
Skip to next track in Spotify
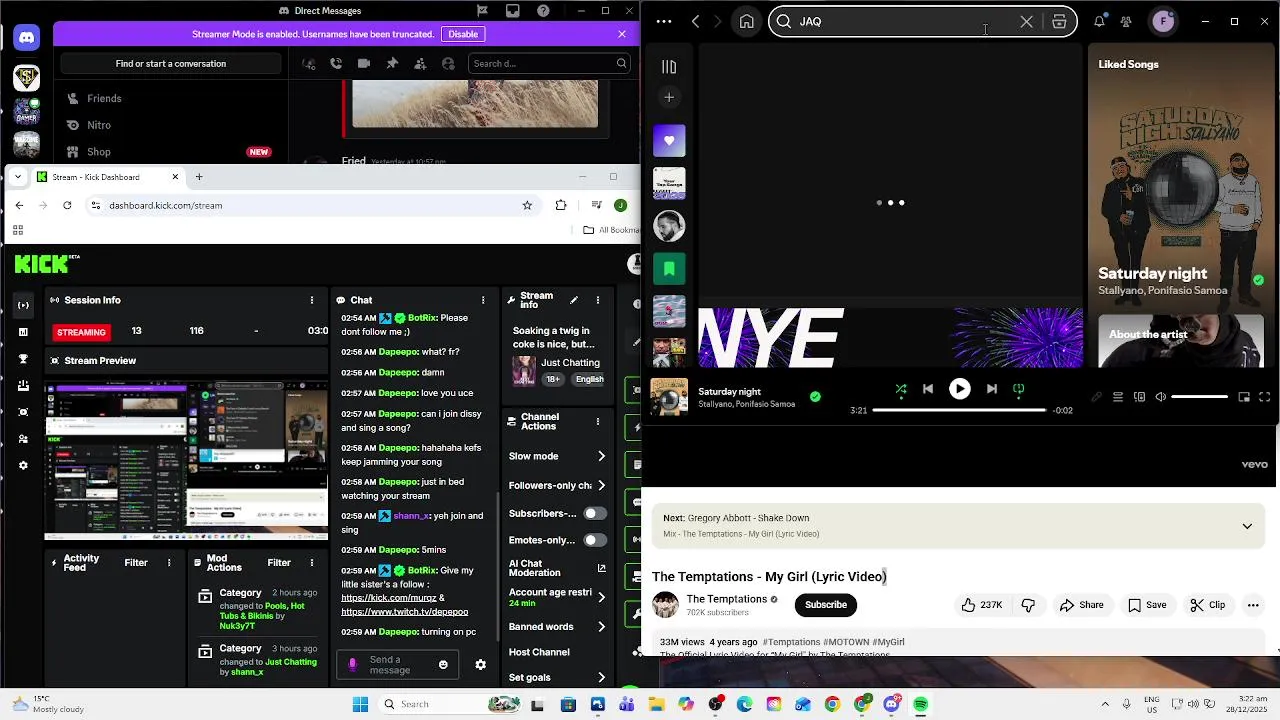point(991,389)
